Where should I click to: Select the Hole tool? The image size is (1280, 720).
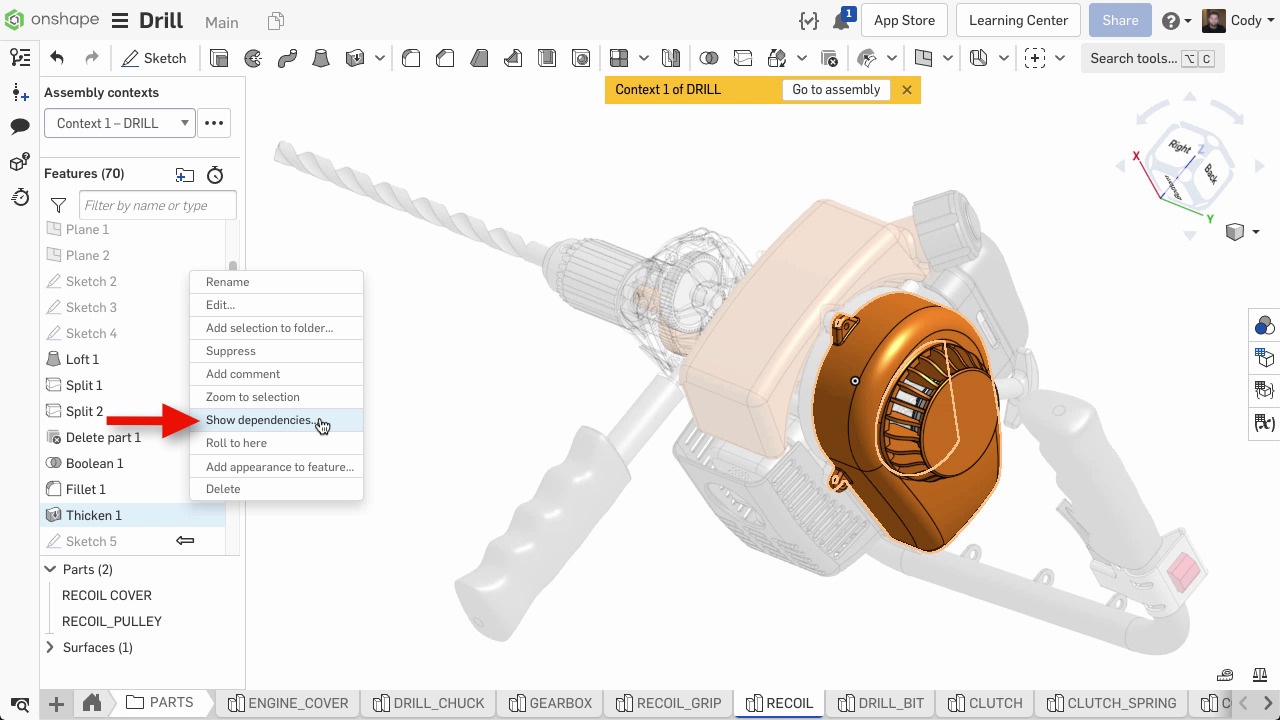[x=581, y=58]
